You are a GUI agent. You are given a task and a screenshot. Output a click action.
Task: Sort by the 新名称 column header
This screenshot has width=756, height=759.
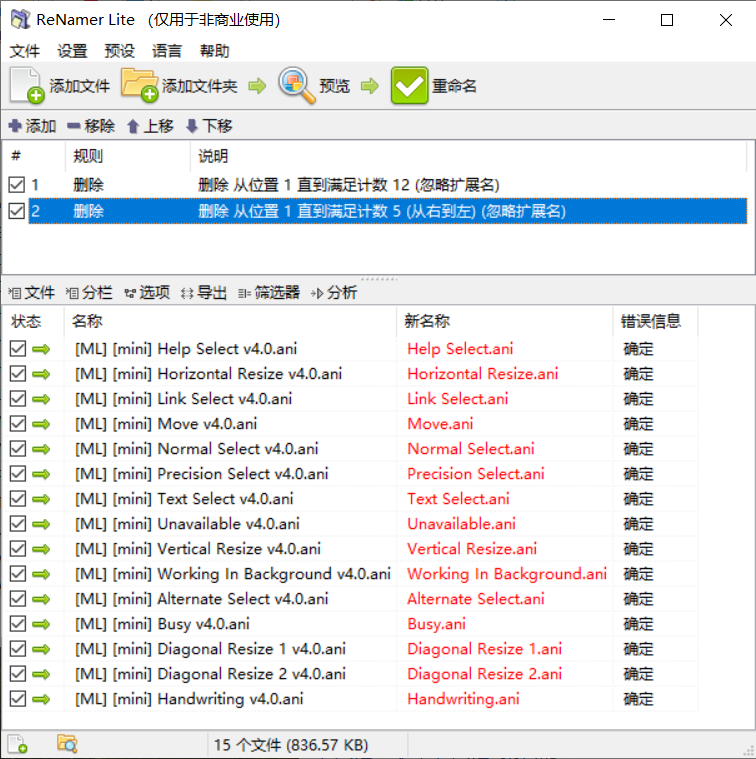505,321
